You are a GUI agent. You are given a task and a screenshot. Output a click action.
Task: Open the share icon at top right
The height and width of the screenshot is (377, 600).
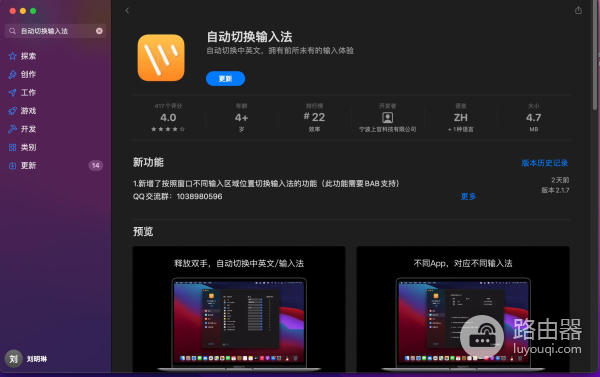pyautogui.click(x=578, y=10)
